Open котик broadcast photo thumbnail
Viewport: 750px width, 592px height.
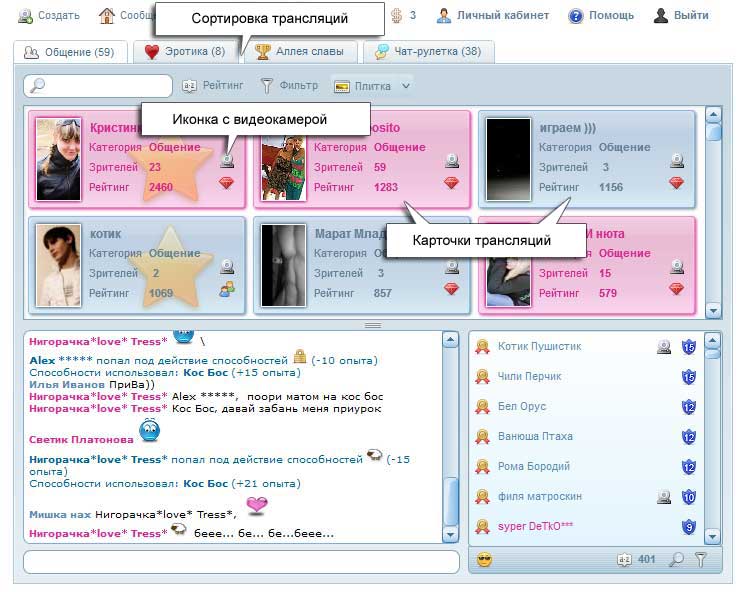pyautogui.click(x=58, y=265)
